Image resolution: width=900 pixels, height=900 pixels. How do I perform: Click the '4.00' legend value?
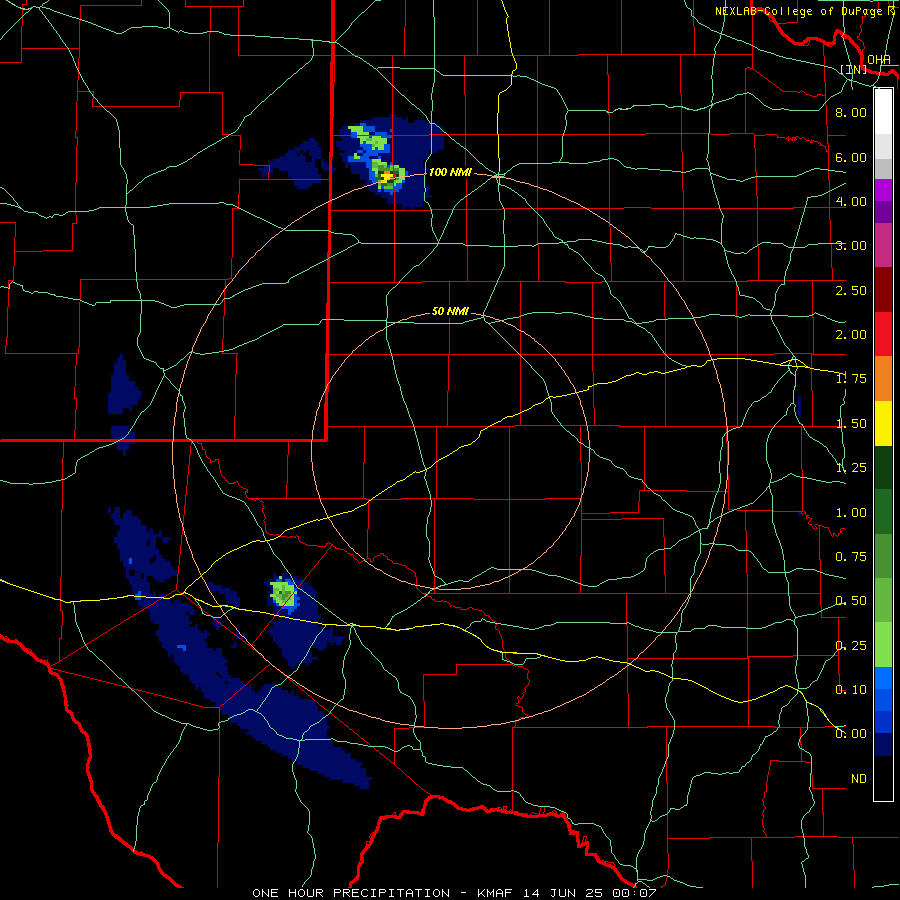(x=851, y=201)
